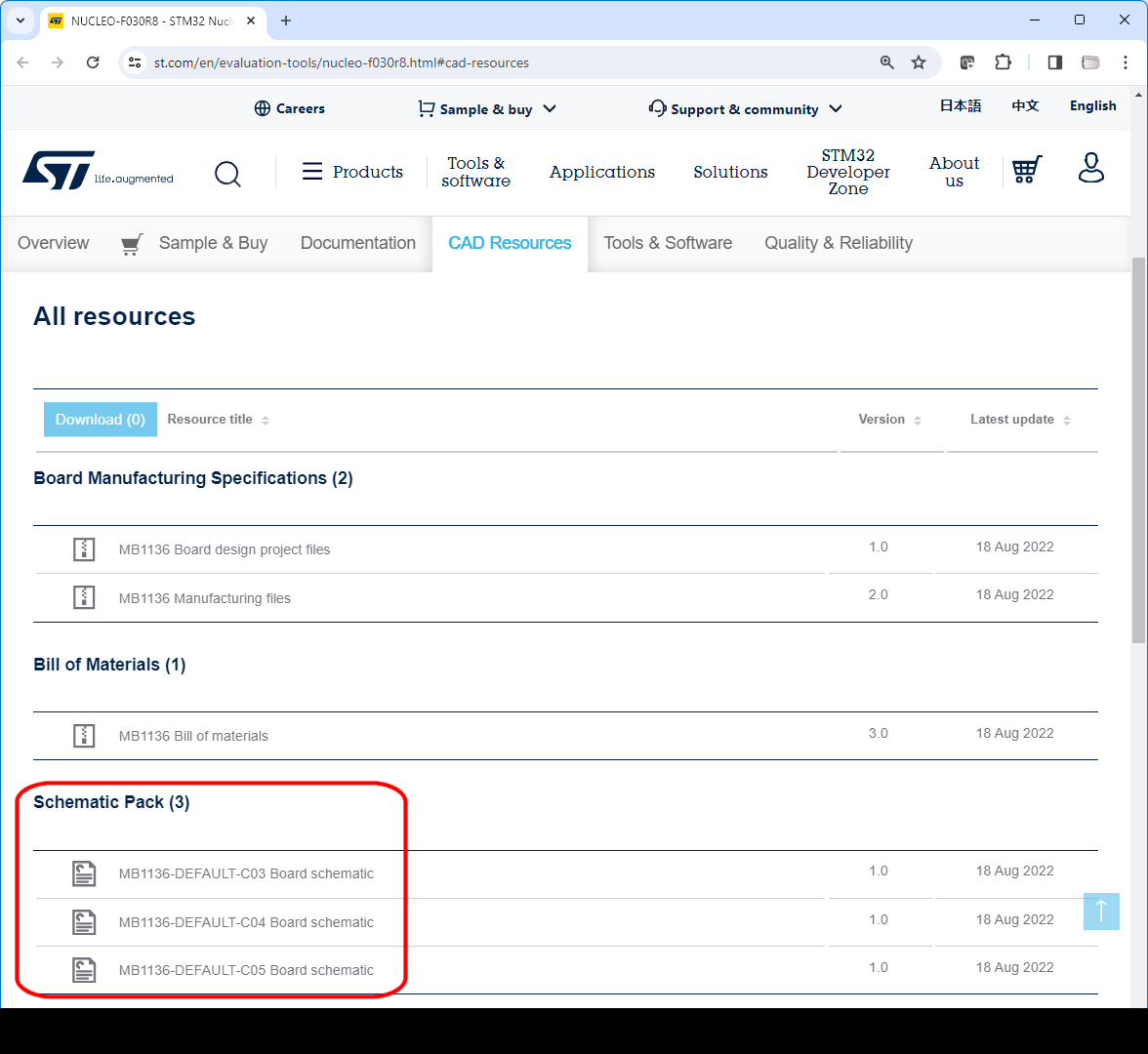Open the browser tab search chevron
Viewport: 1148px width, 1054px height.
click(x=20, y=20)
